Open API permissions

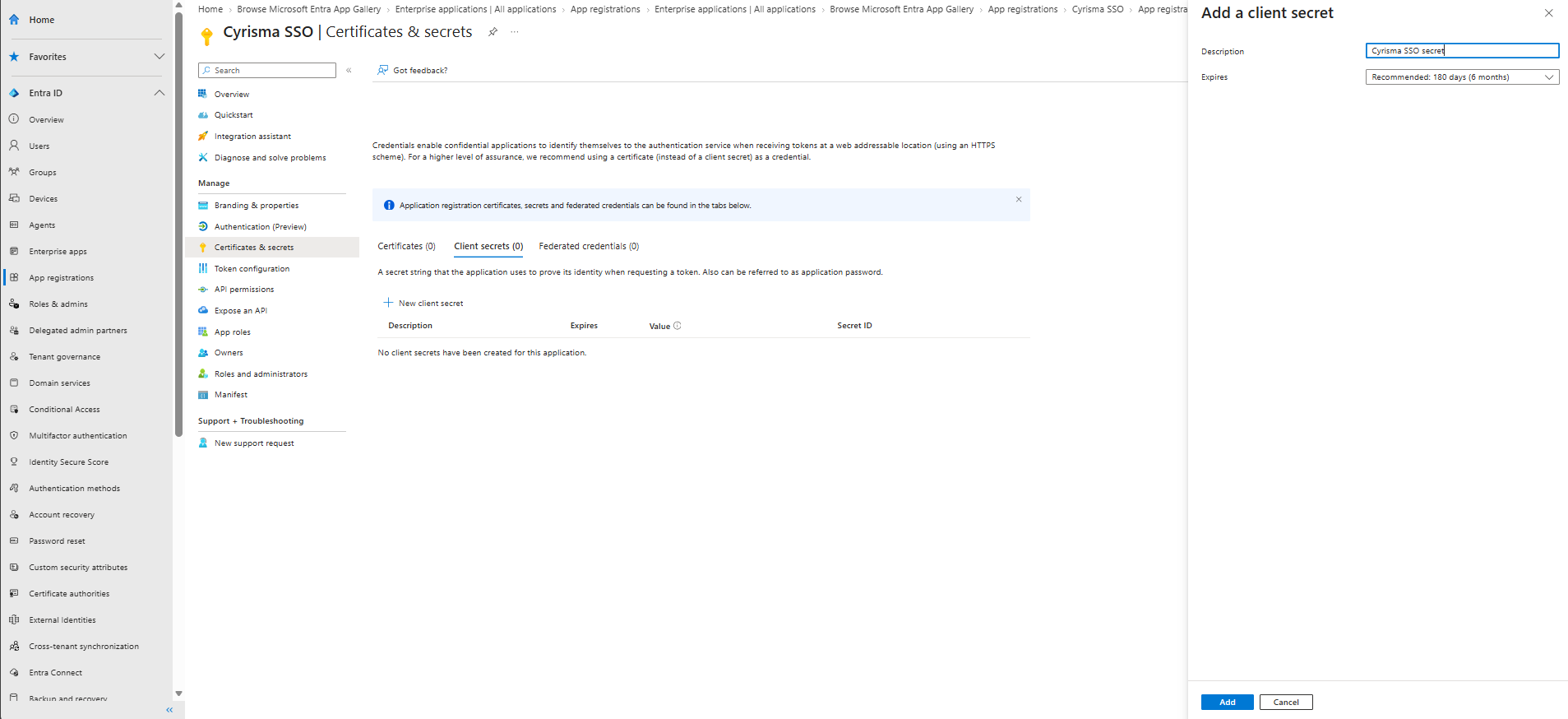coord(244,290)
